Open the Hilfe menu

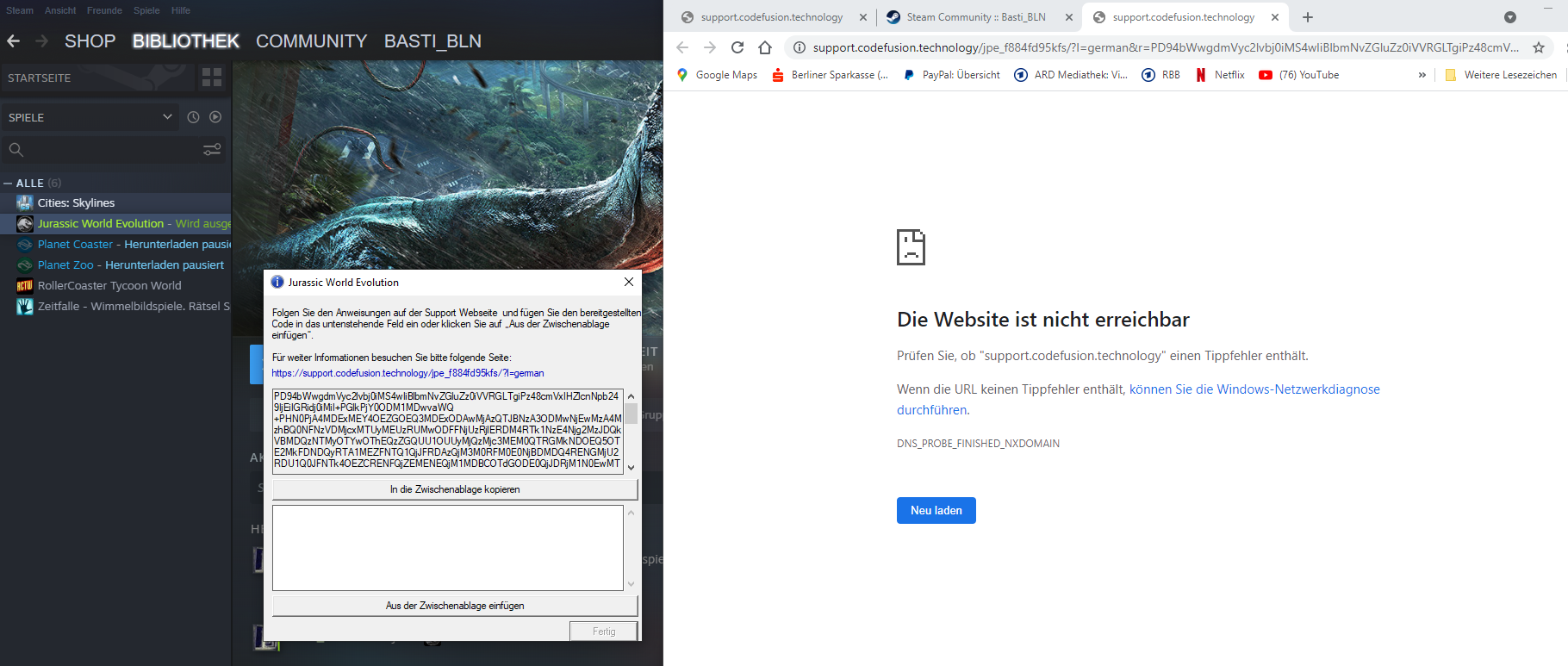pos(181,10)
